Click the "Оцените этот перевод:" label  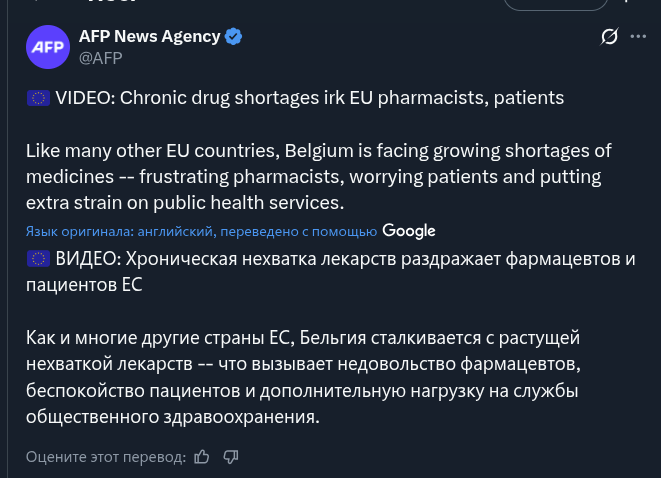click(106, 457)
